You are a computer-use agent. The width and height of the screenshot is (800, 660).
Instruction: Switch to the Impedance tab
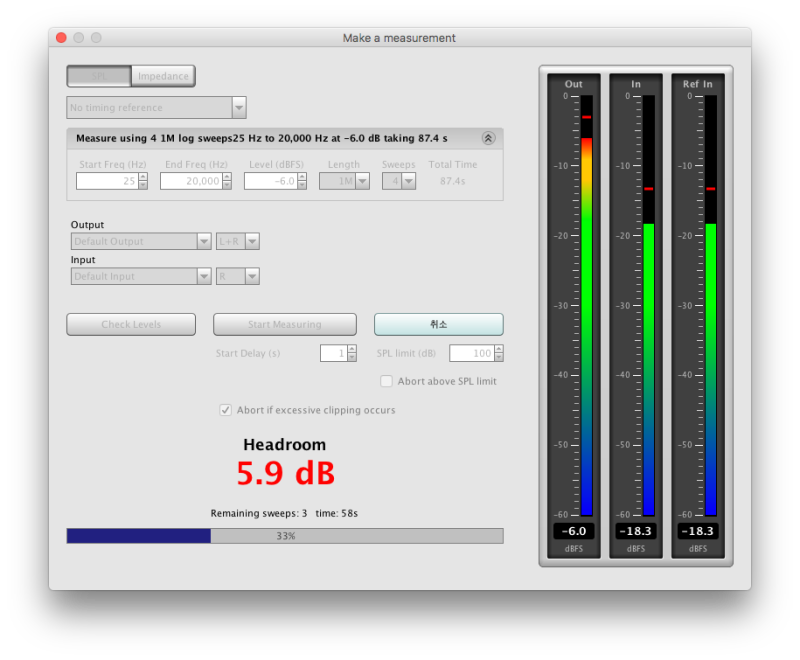pos(163,76)
